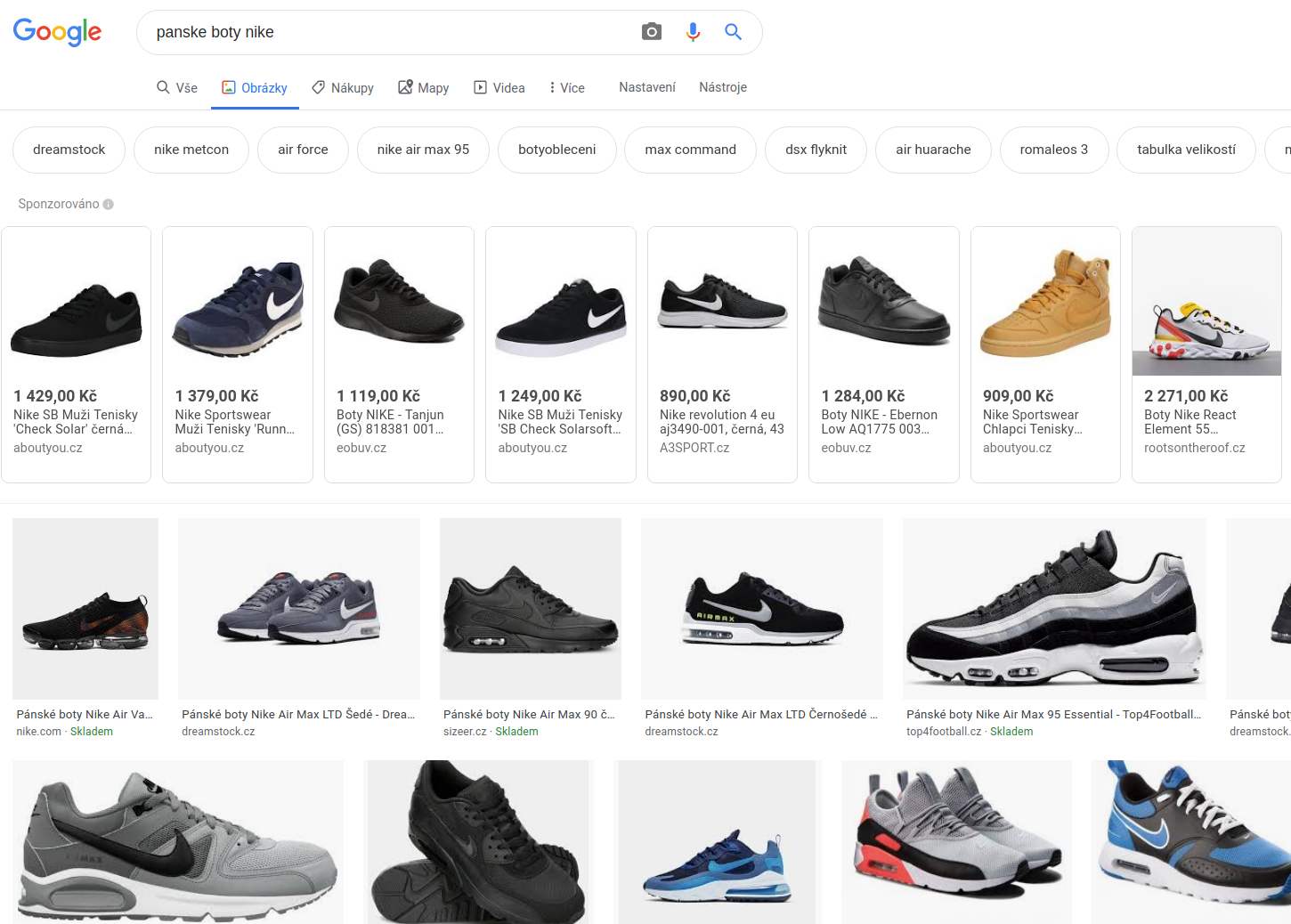Switch to the Videa tab
The width and height of the screenshot is (1291, 924).
(x=499, y=87)
